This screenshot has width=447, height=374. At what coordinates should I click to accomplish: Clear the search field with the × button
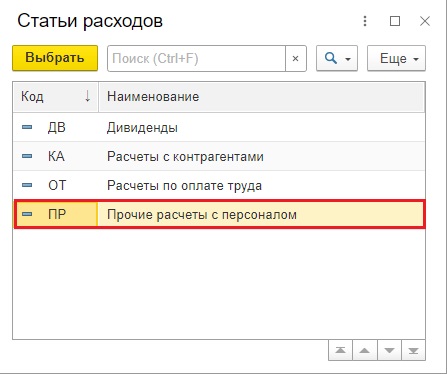[296, 59]
